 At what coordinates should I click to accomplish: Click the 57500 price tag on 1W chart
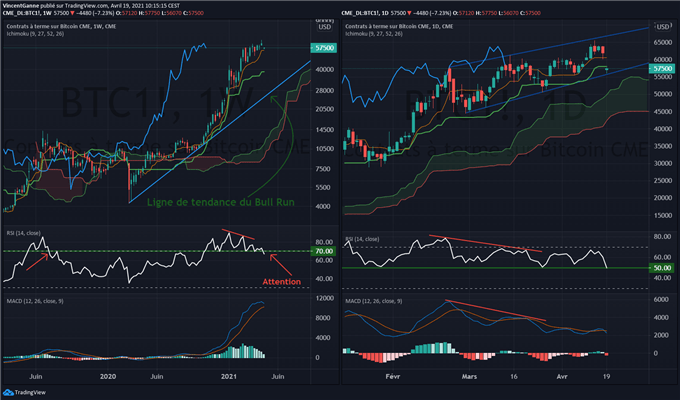tap(324, 48)
